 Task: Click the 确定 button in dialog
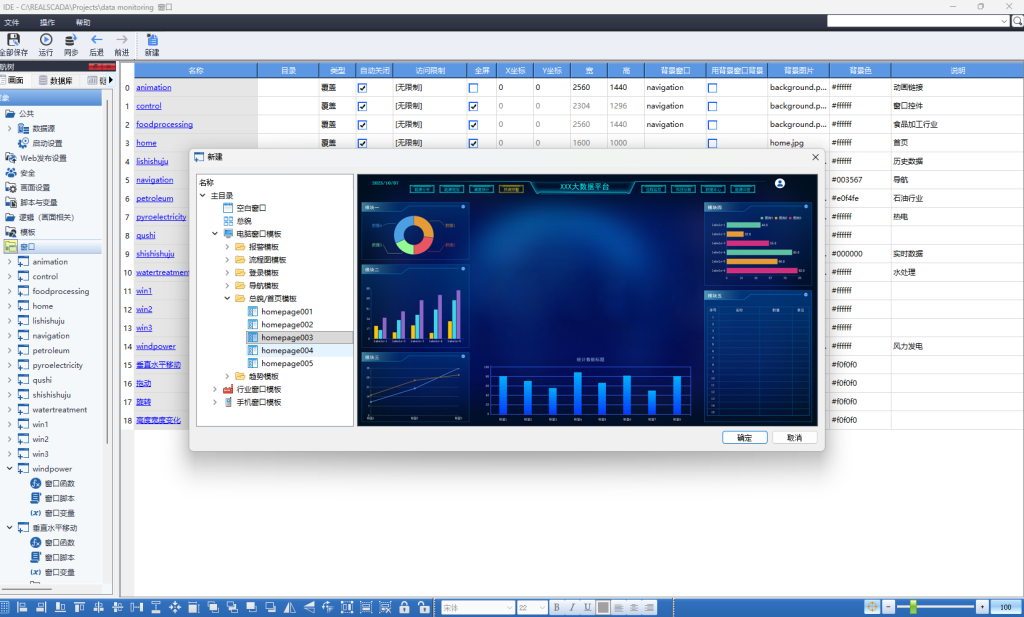tap(744, 438)
